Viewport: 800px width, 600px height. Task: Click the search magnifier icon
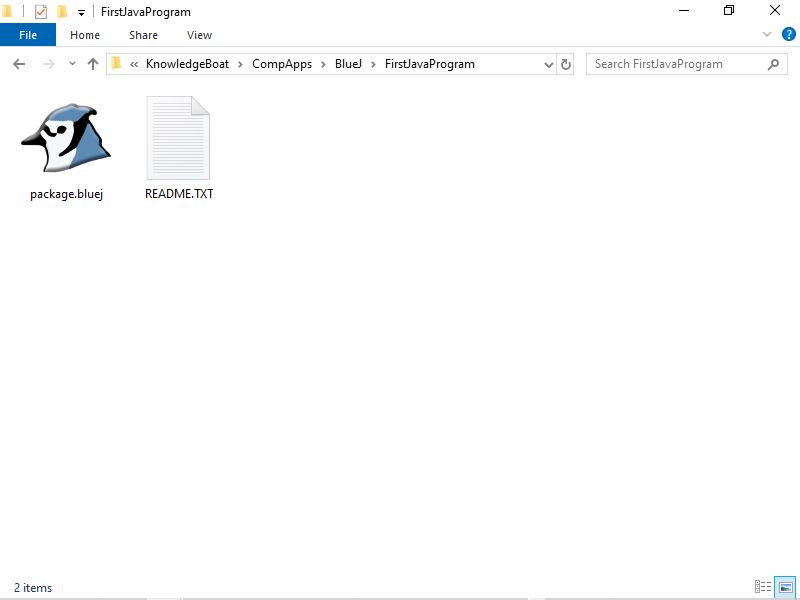773,64
